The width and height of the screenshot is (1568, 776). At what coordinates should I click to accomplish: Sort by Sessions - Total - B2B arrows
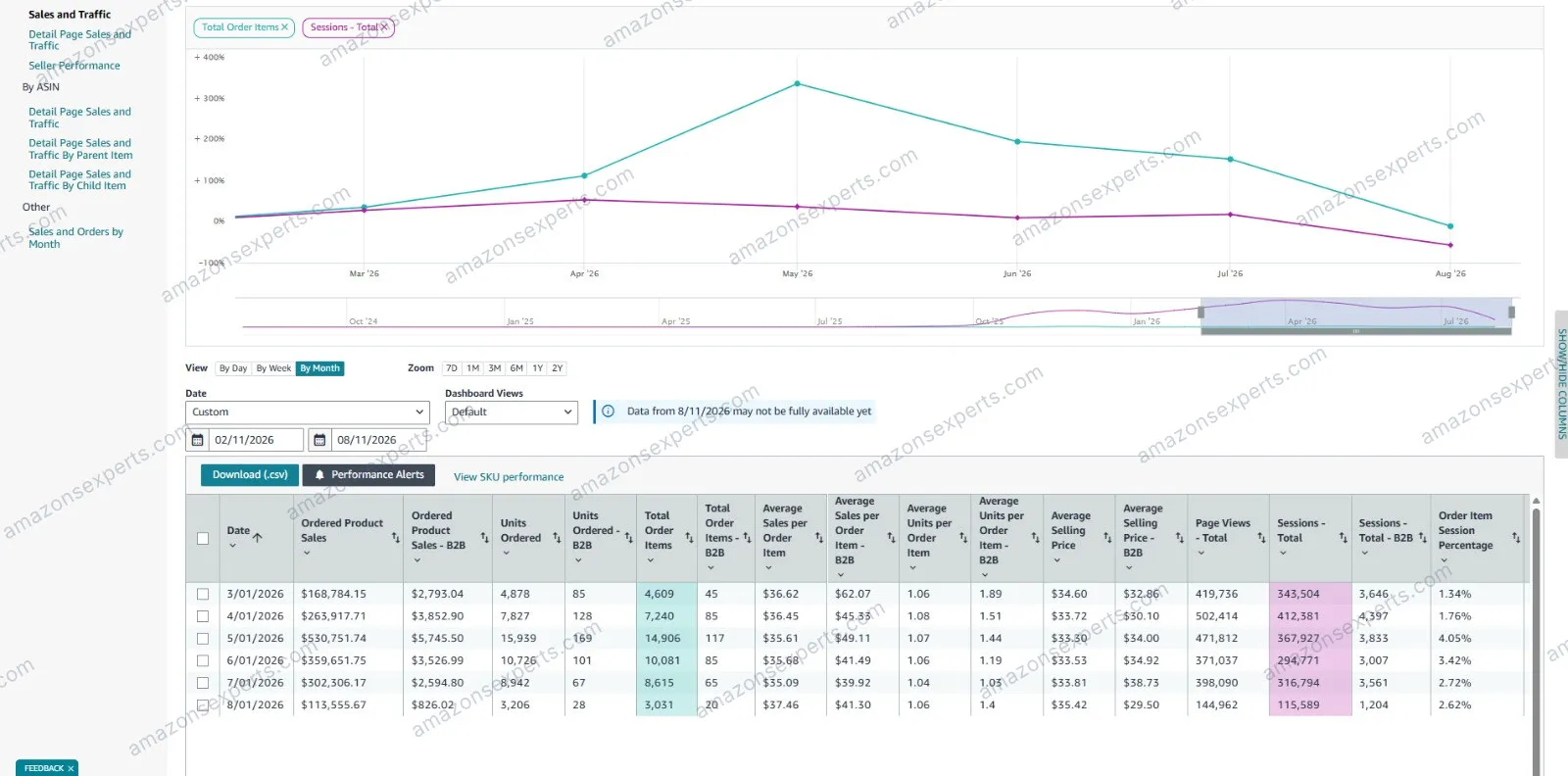1423,538
